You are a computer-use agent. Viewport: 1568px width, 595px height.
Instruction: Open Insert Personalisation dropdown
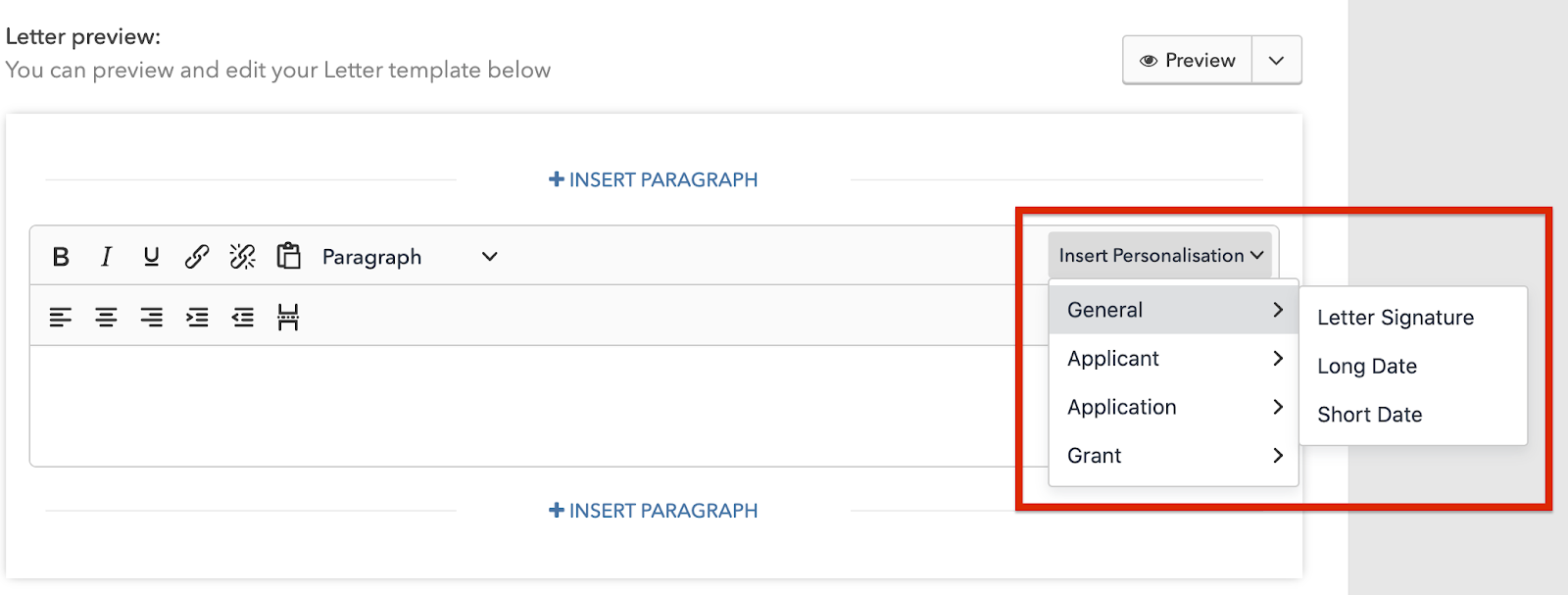pos(1159,256)
